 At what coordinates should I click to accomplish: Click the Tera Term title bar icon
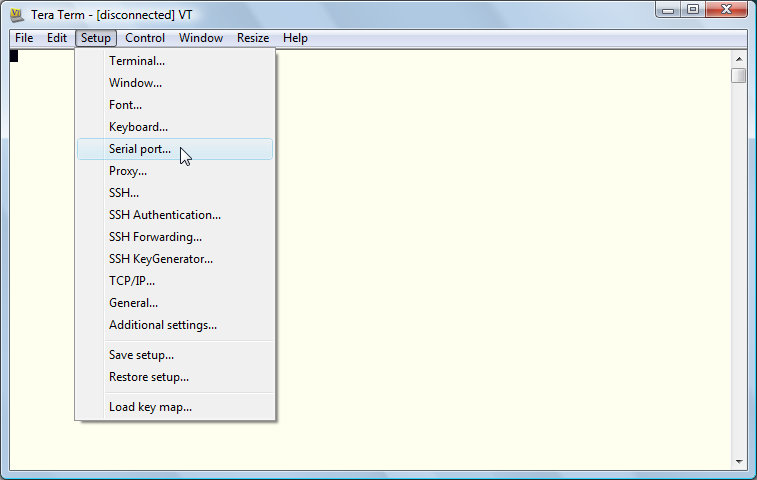pos(16,15)
